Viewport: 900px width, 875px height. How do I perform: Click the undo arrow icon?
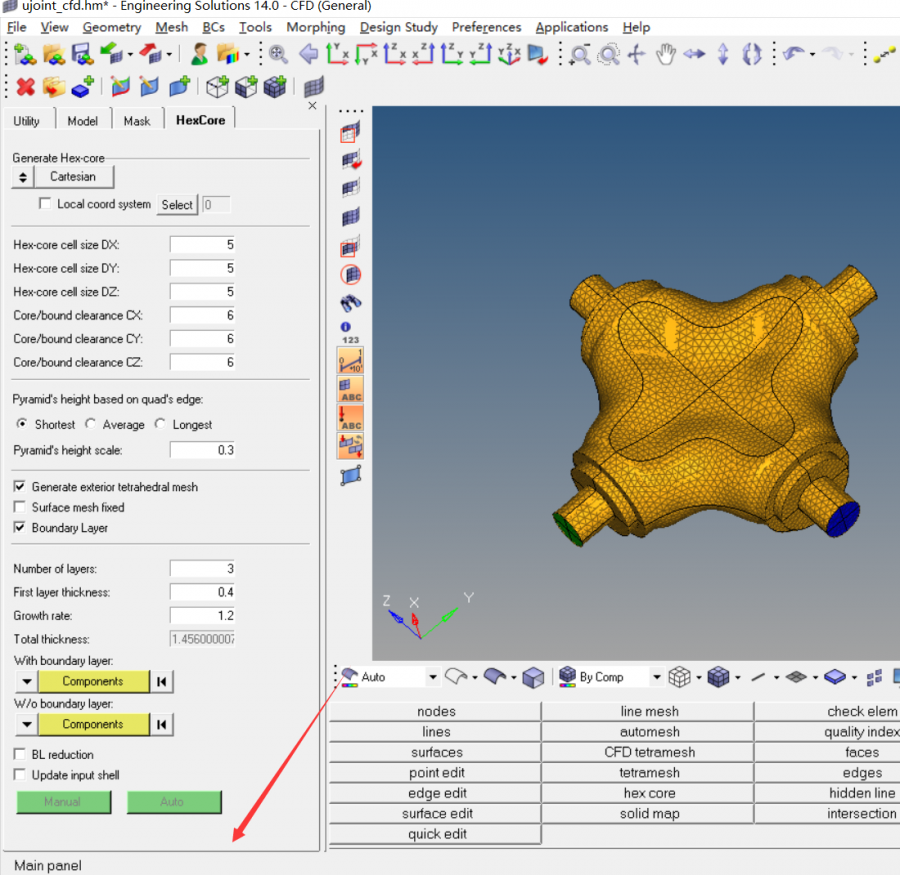794,55
